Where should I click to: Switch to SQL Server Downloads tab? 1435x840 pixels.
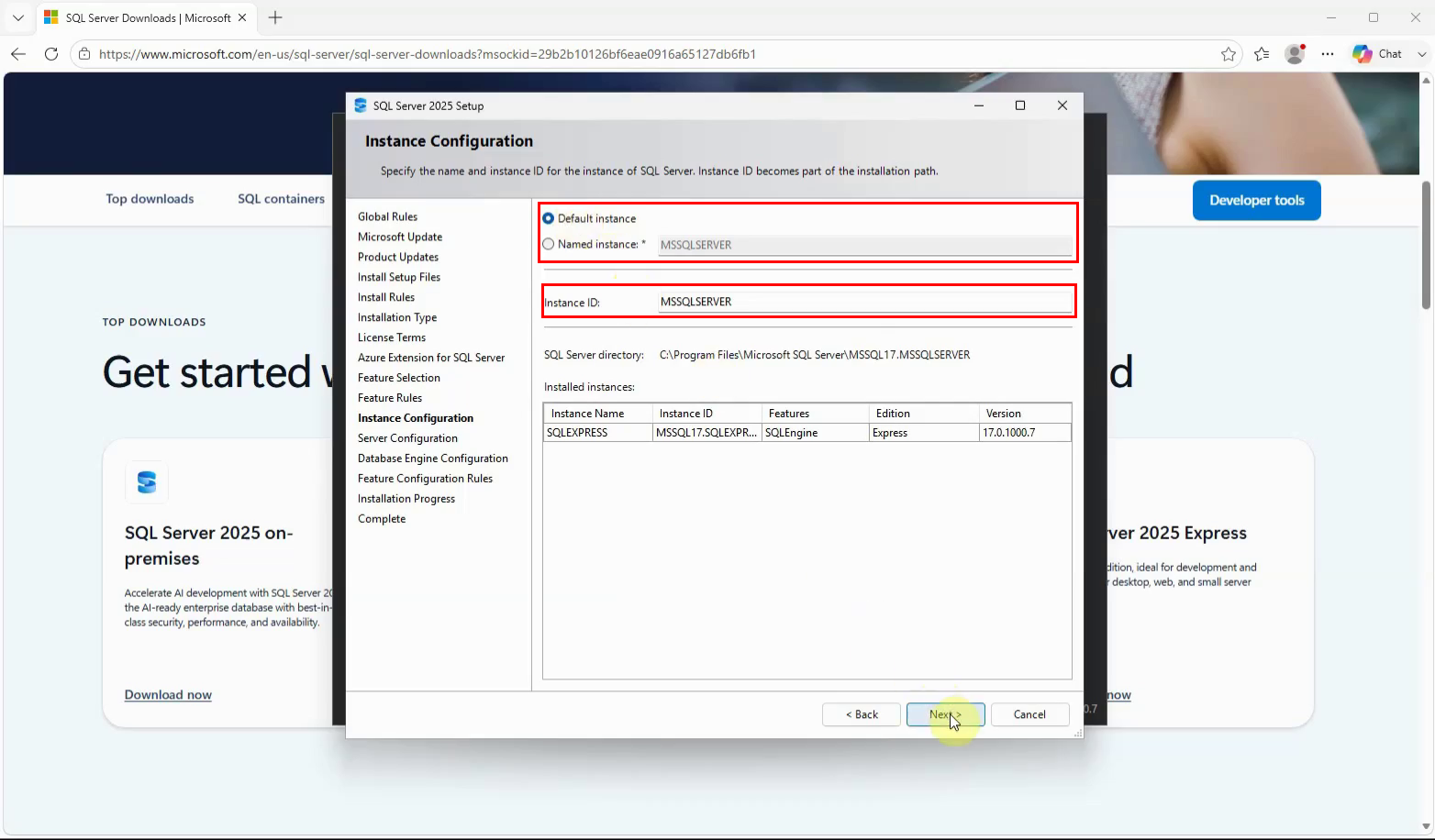point(146,17)
